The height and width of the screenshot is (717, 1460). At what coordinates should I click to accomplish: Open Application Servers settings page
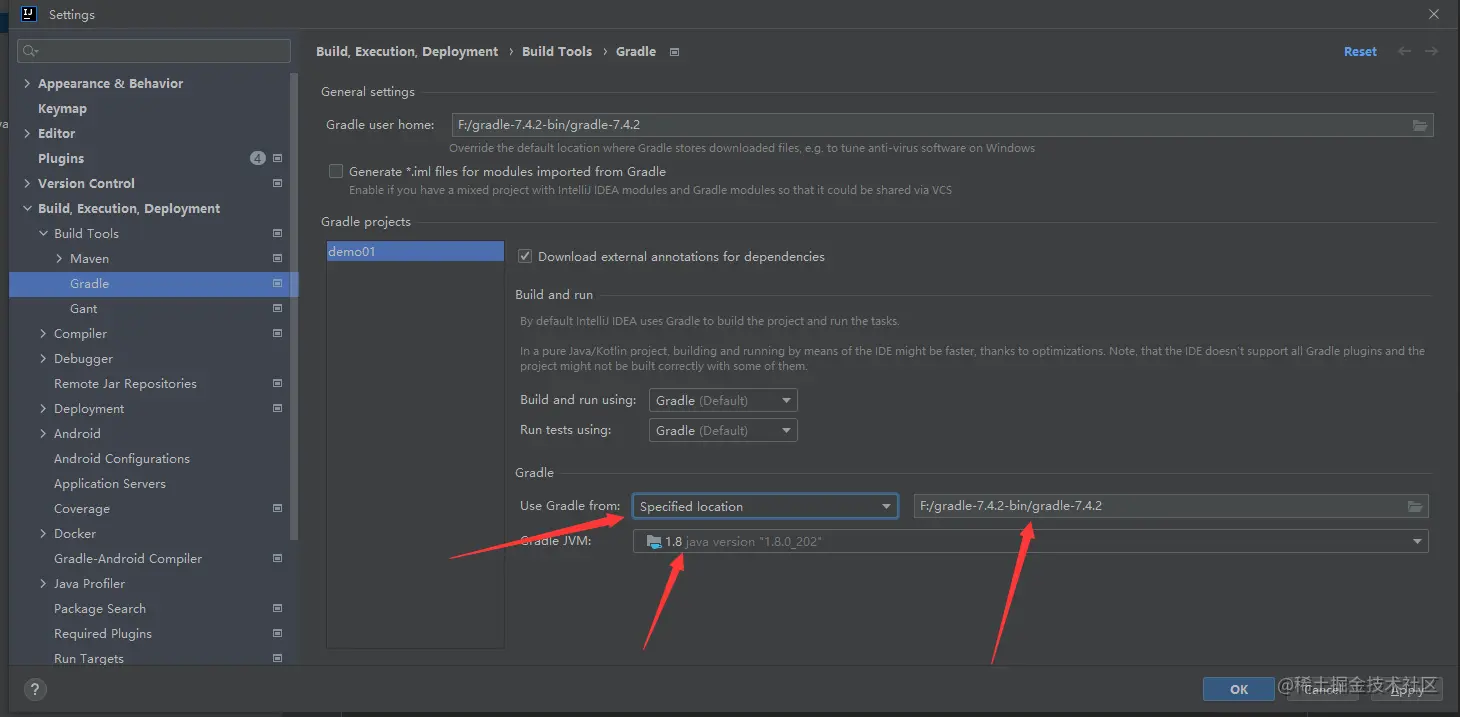(110, 483)
